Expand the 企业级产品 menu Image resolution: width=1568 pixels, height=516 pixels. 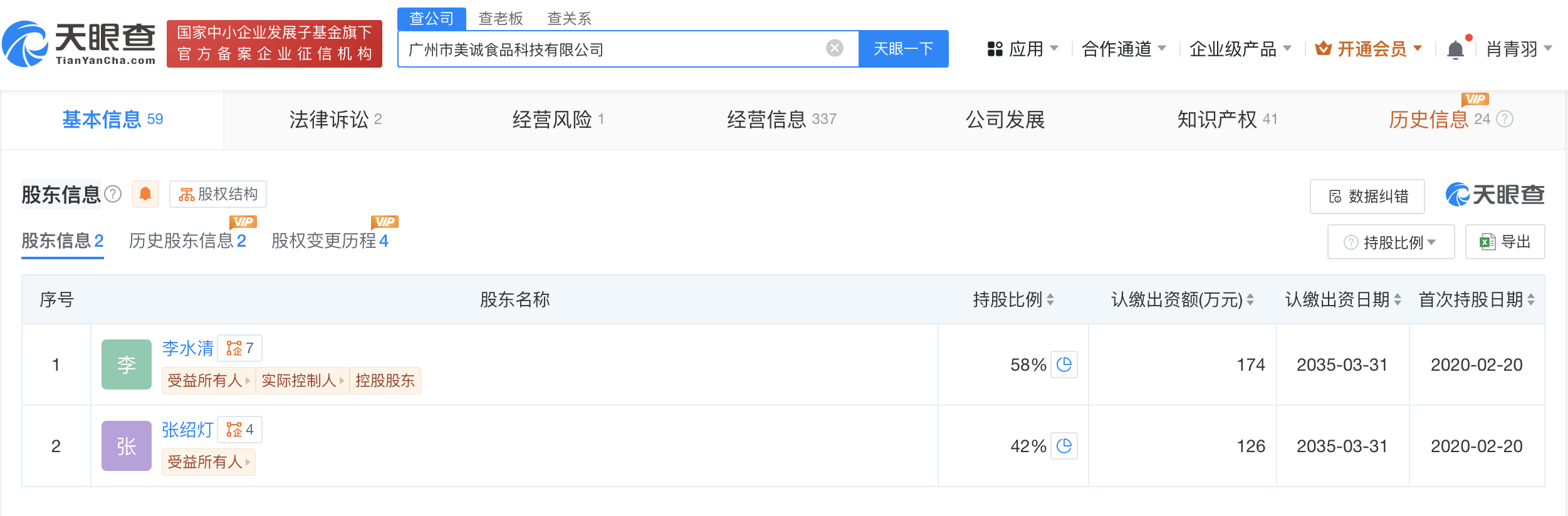point(1240,49)
